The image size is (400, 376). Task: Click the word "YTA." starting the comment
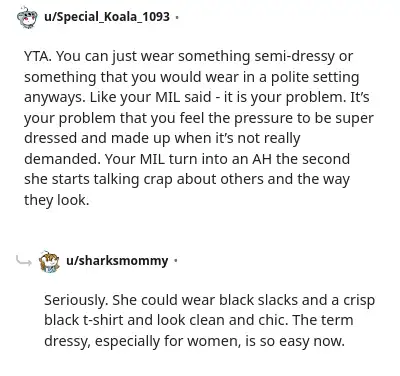[38, 56]
